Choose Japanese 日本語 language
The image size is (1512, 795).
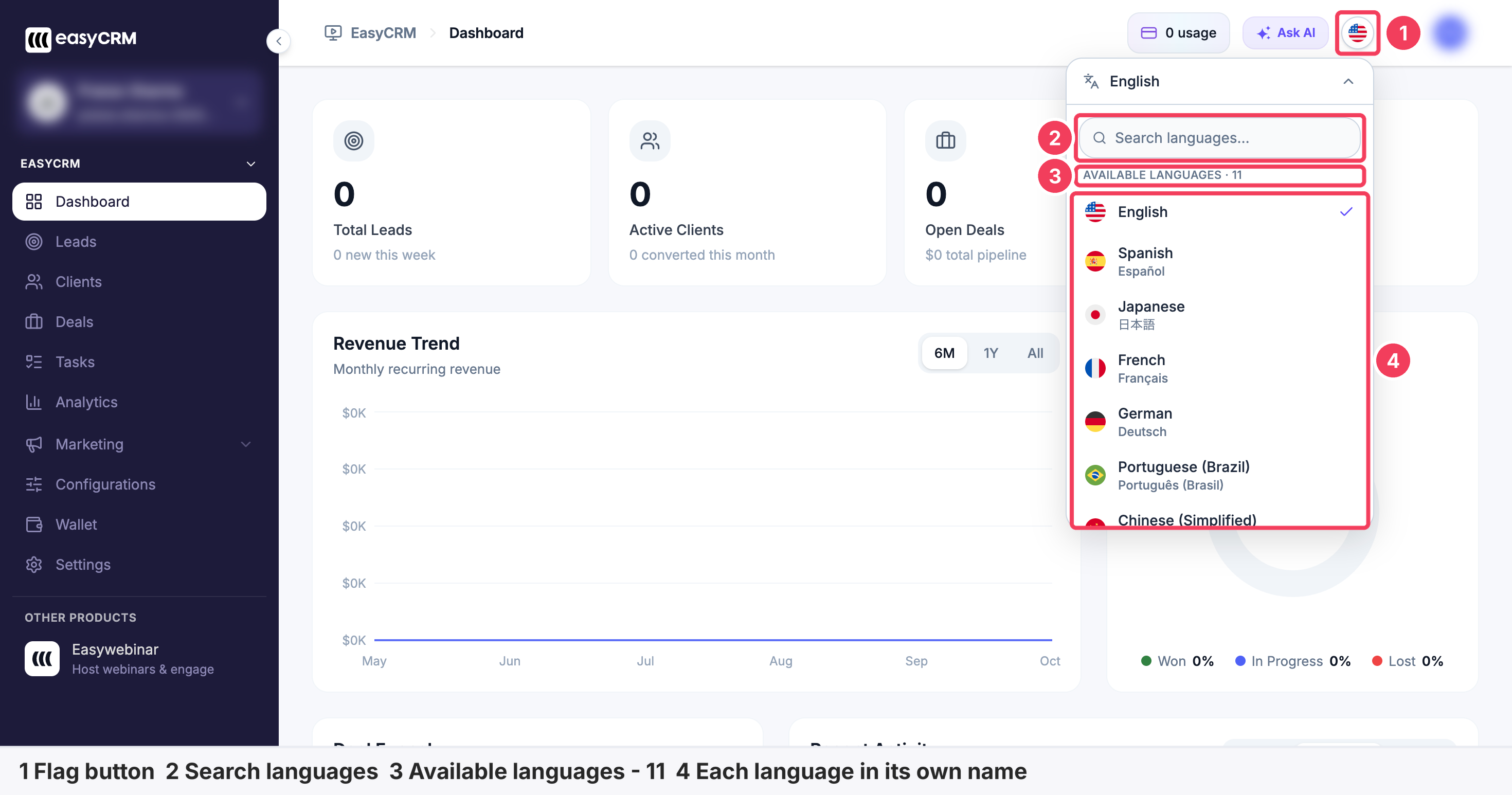(1219, 315)
